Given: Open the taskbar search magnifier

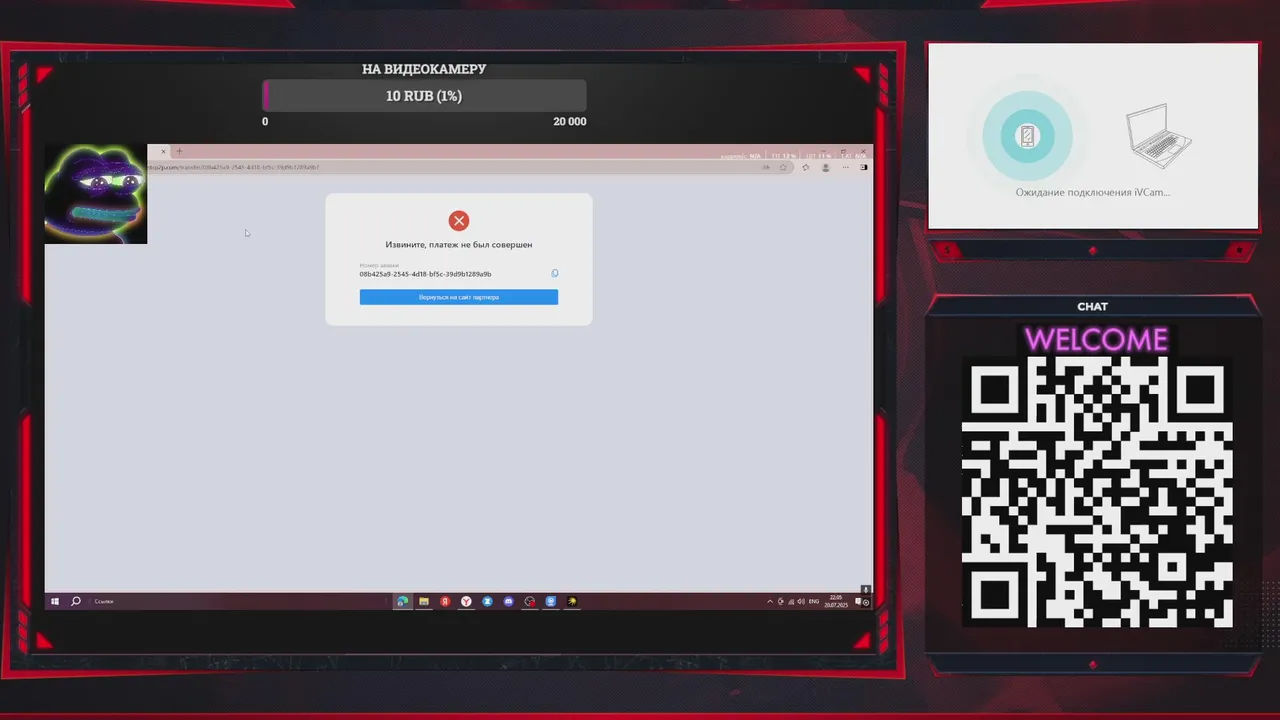Looking at the screenshot, I should click(x=75, y=601).
